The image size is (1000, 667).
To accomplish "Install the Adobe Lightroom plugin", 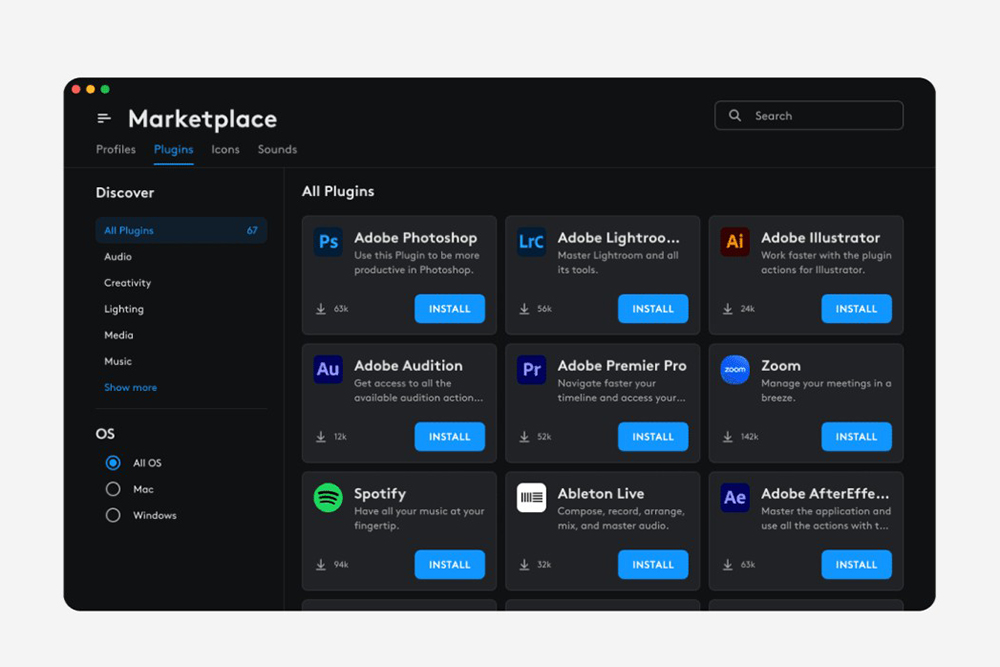I will [x=653, y=309].
